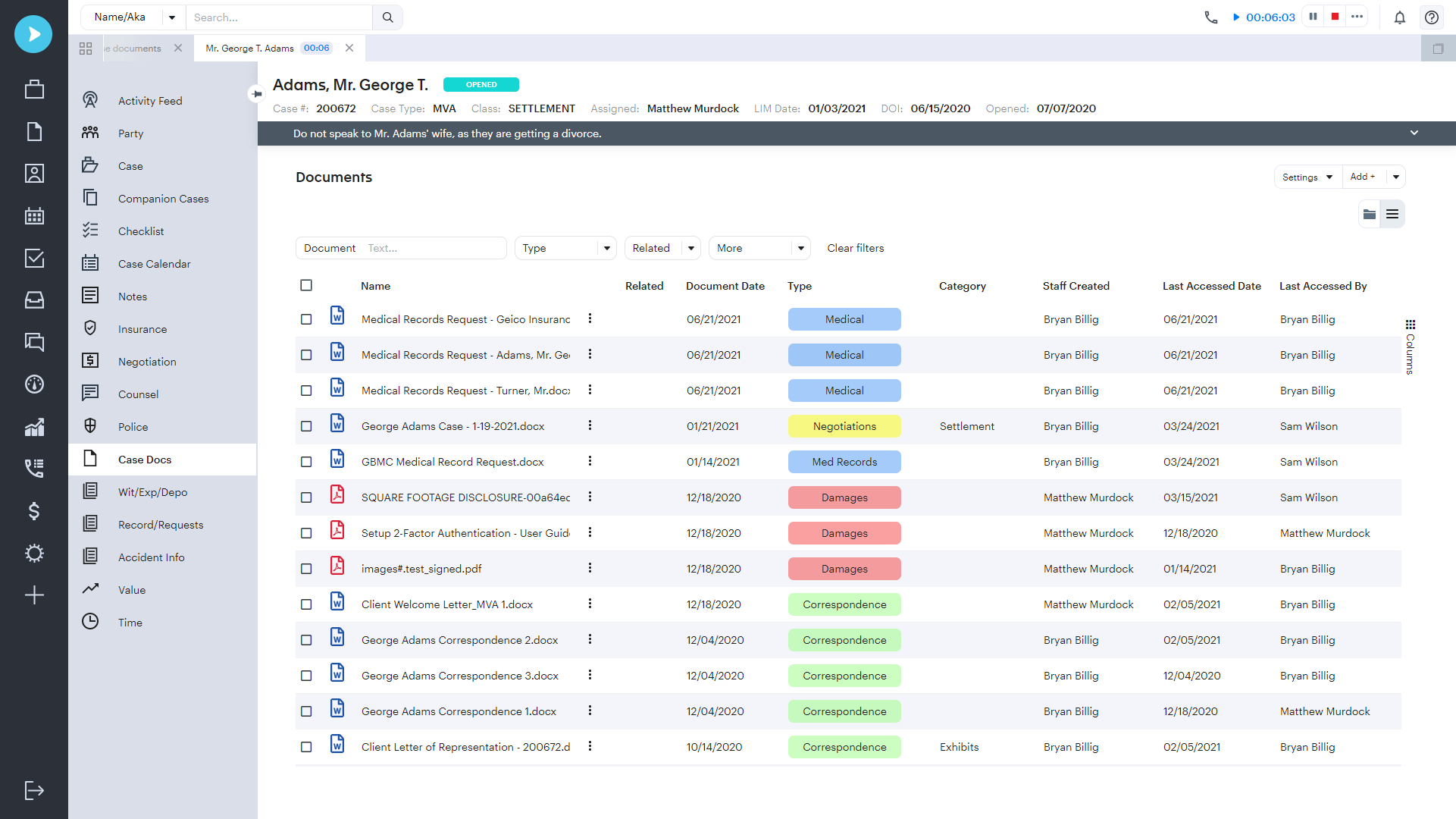Tick the select-all checkbox in table header

(x=306, y=286)
